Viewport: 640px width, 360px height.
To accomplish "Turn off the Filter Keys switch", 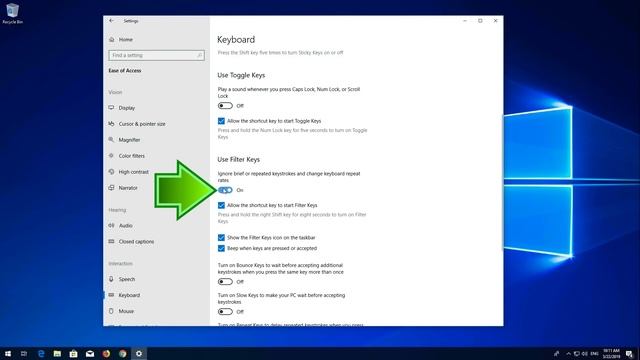I will 225,190.
